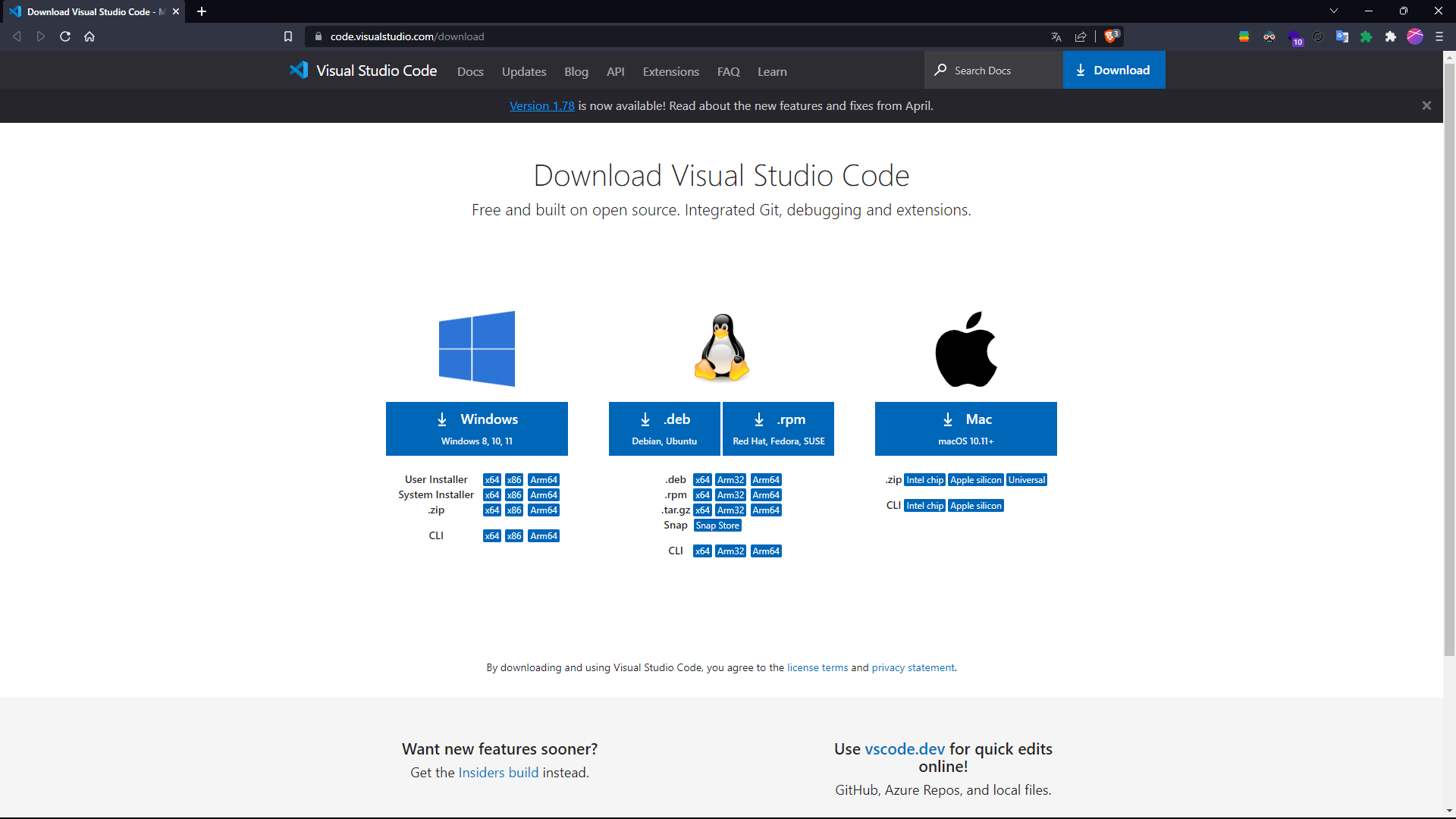This screenshot has width=1456, height=819.
Task: Open the extensions puzzle piece icon
Action: (x=1391, y=36)
